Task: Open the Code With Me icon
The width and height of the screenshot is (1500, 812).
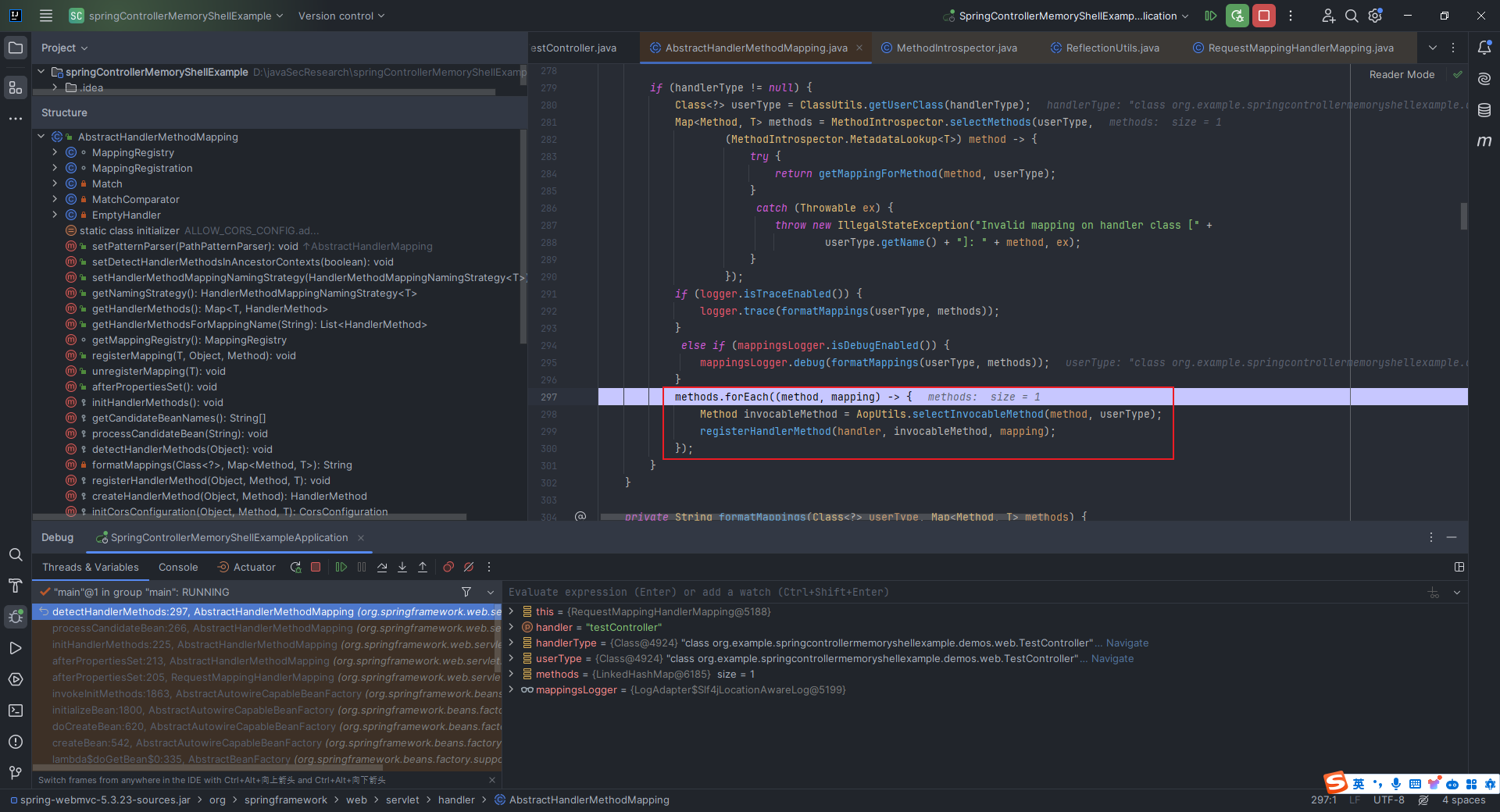Action: [x=1328, y=16]
